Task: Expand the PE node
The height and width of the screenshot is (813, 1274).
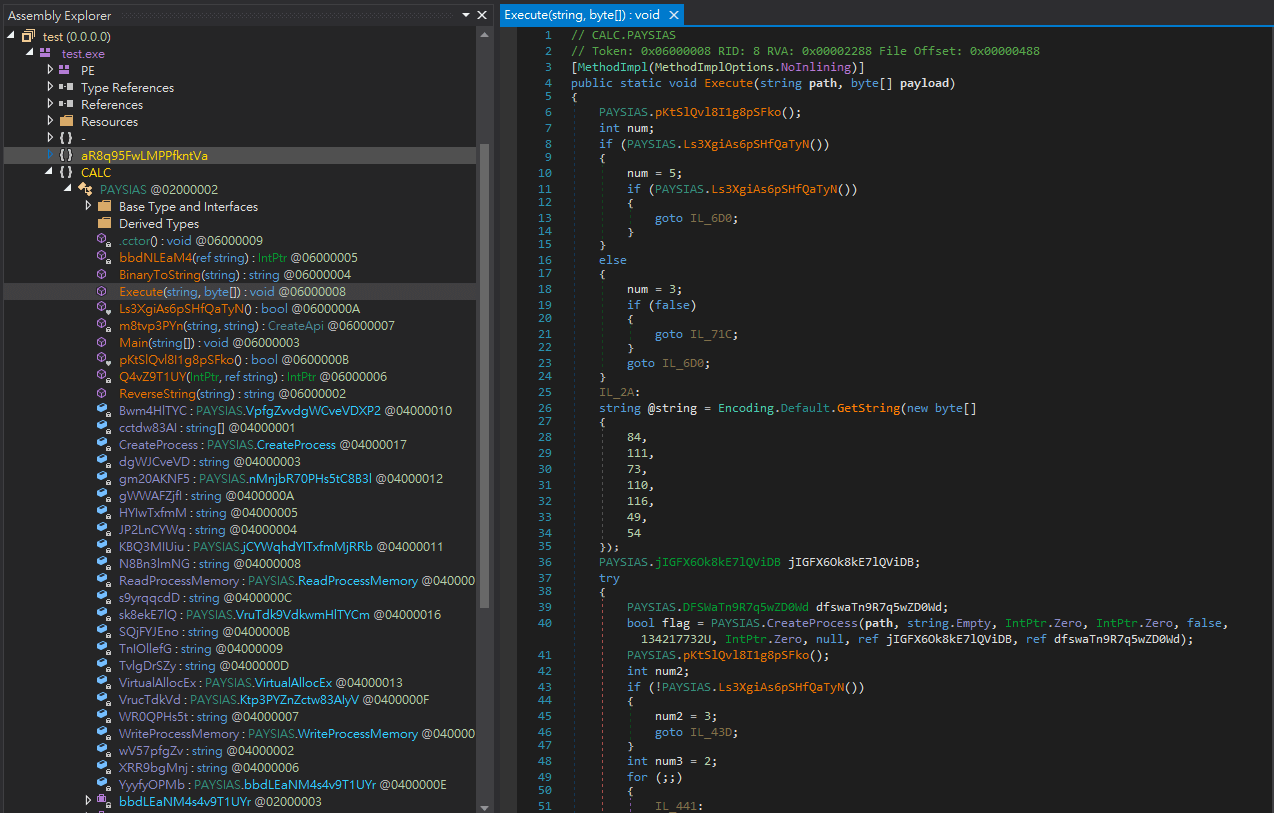Action: pos(51,70)
